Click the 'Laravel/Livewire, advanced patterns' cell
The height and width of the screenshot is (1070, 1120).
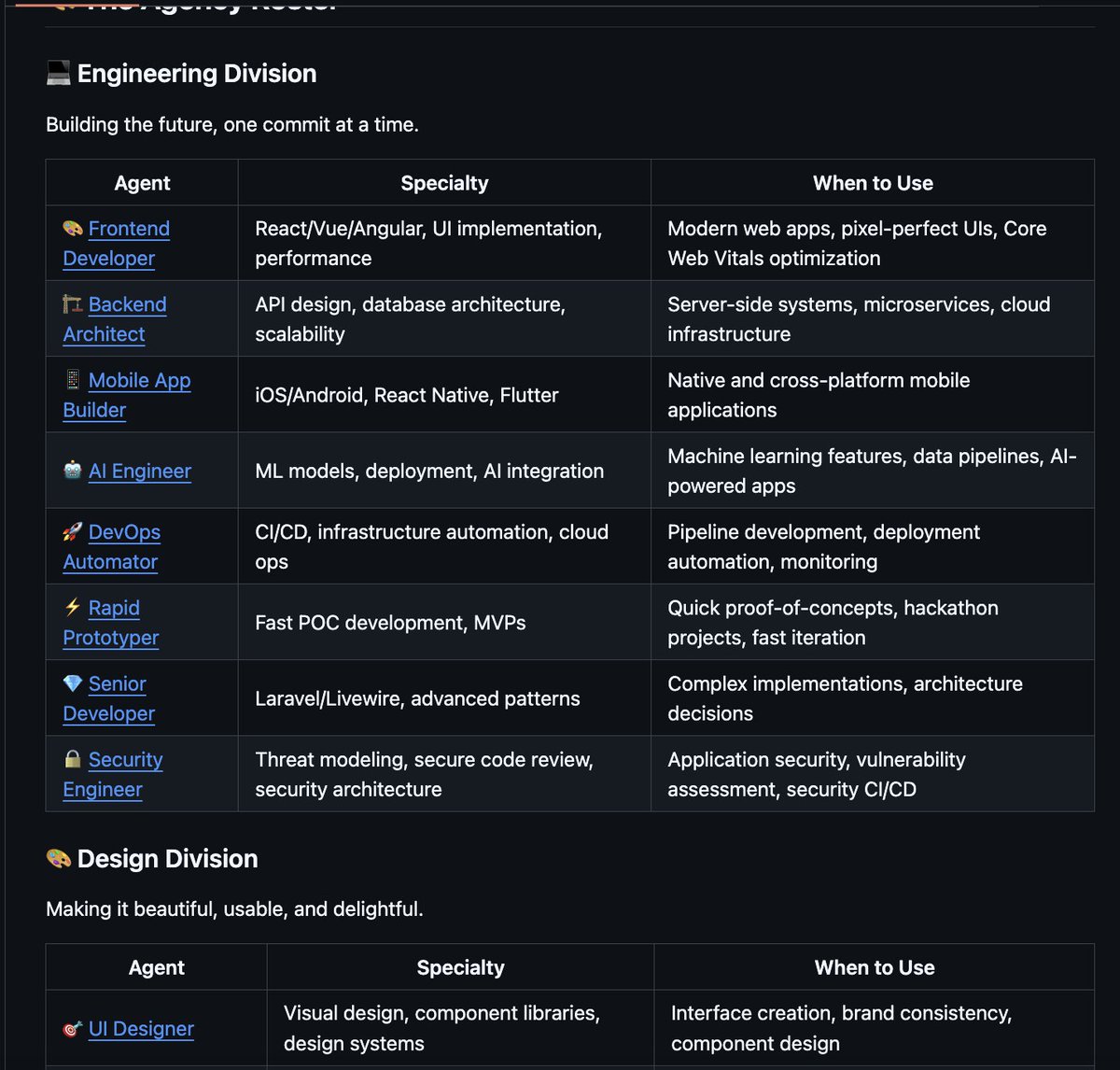pos(444,697)
